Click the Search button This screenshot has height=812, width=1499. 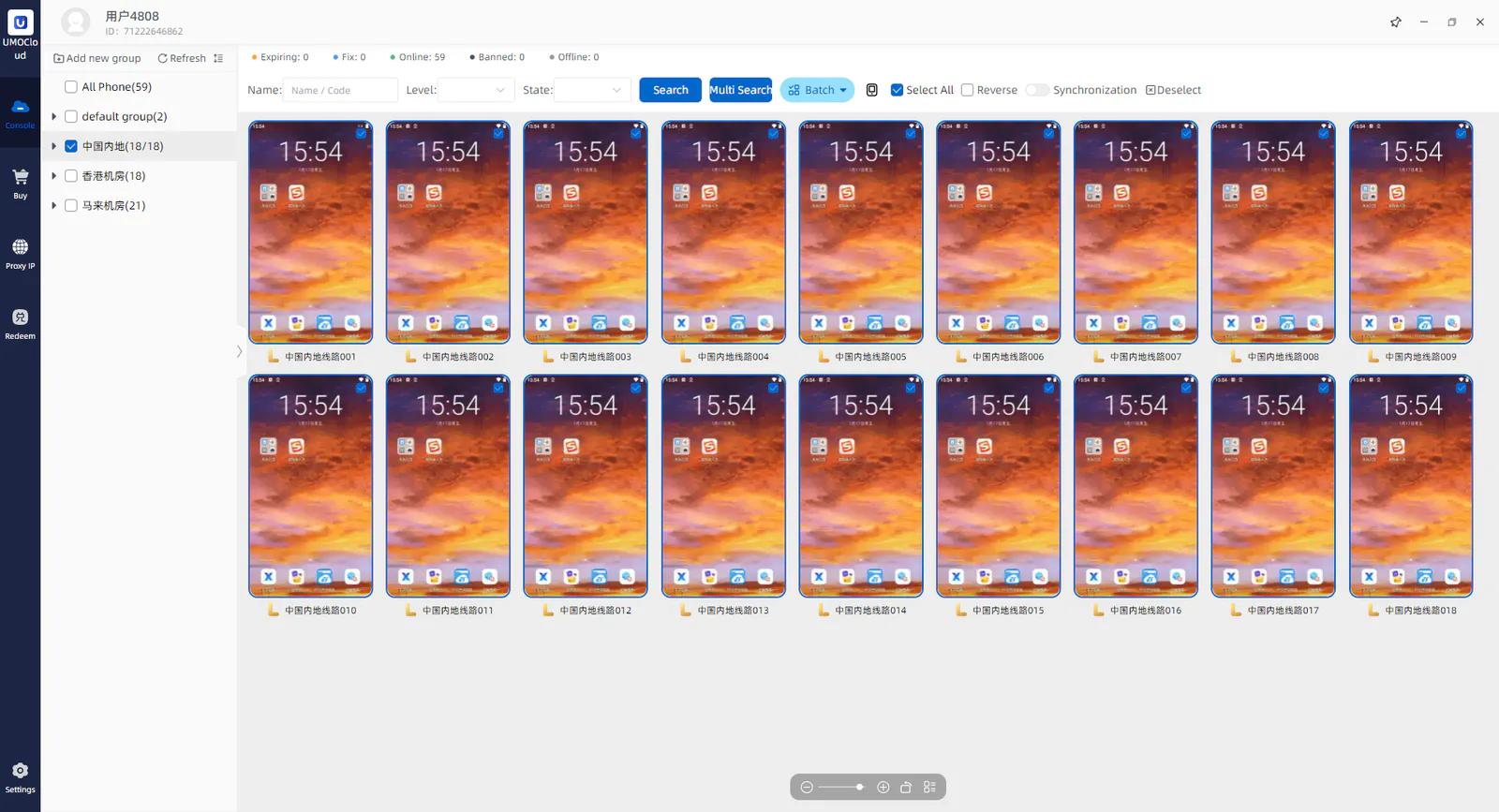pyautogui.click(x=671, y=90)
